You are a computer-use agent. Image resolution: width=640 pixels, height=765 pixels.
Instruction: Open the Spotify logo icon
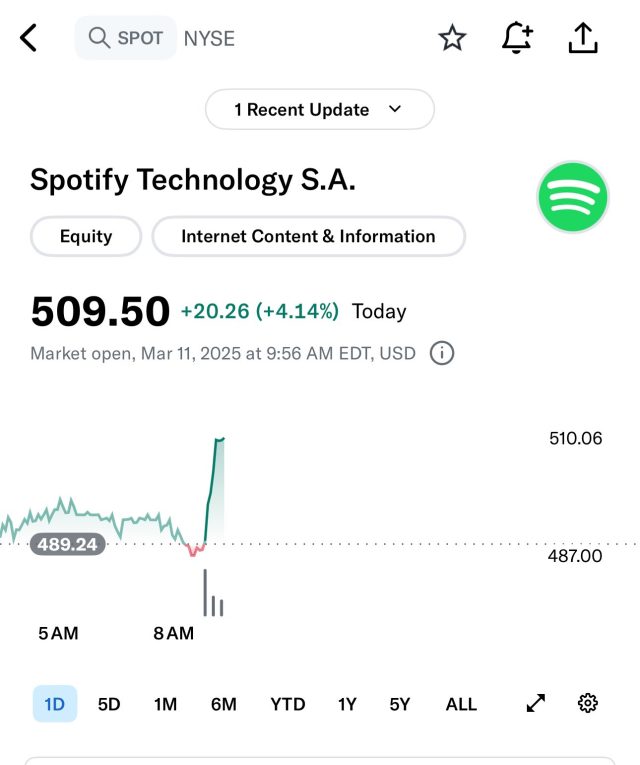click(x=572, y=197)
